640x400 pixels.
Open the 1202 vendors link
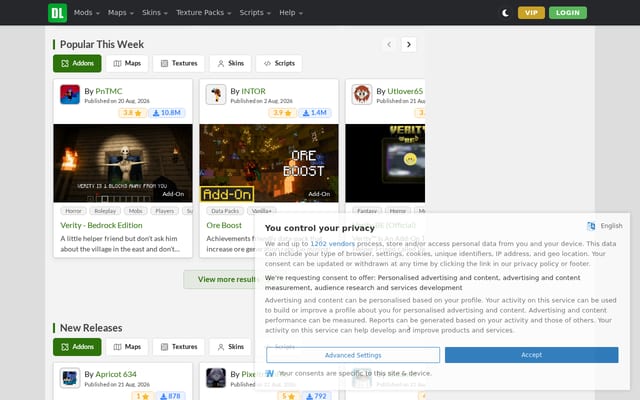332,244
